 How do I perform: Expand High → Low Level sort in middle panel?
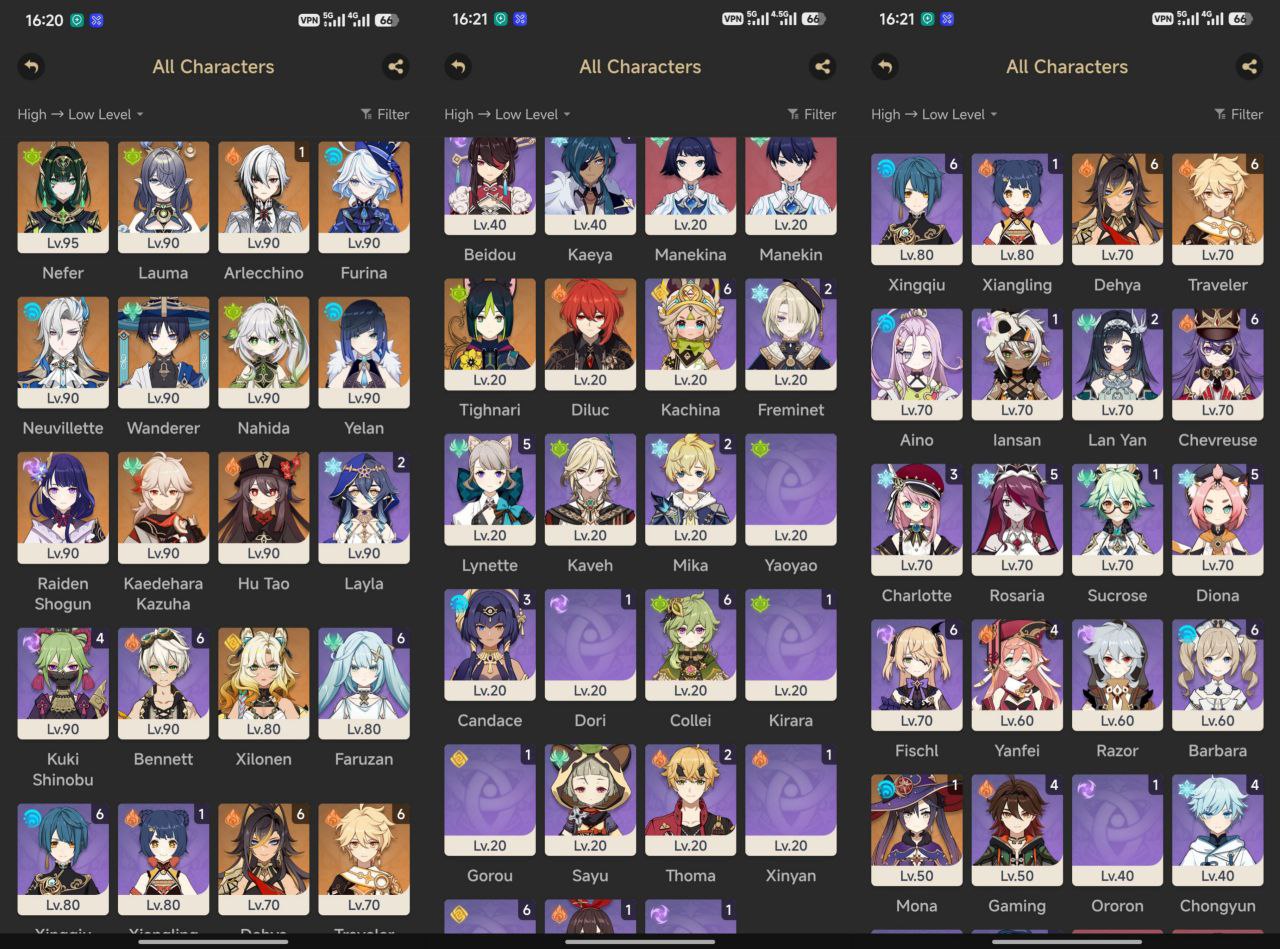pos(508,114)
